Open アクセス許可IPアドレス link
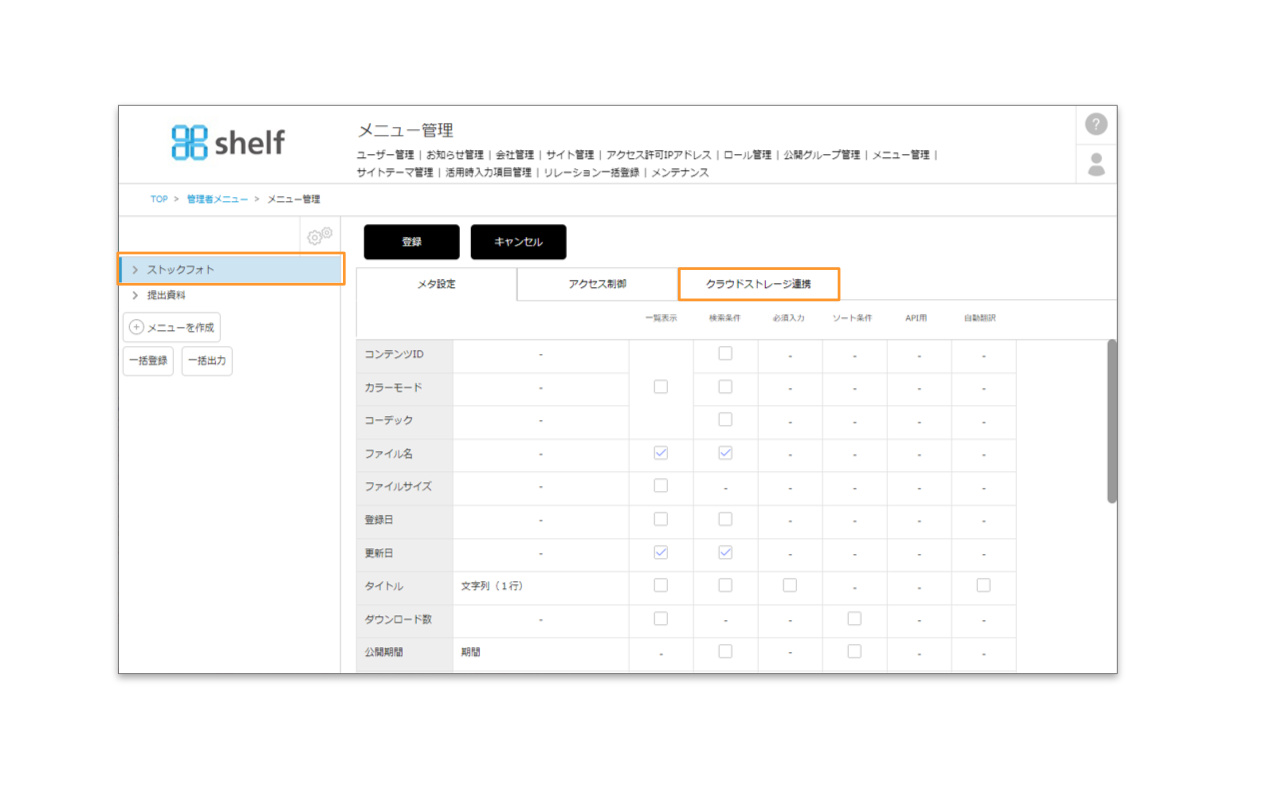This screenshot has width=1280, height=800. click(x=658, y=155)
